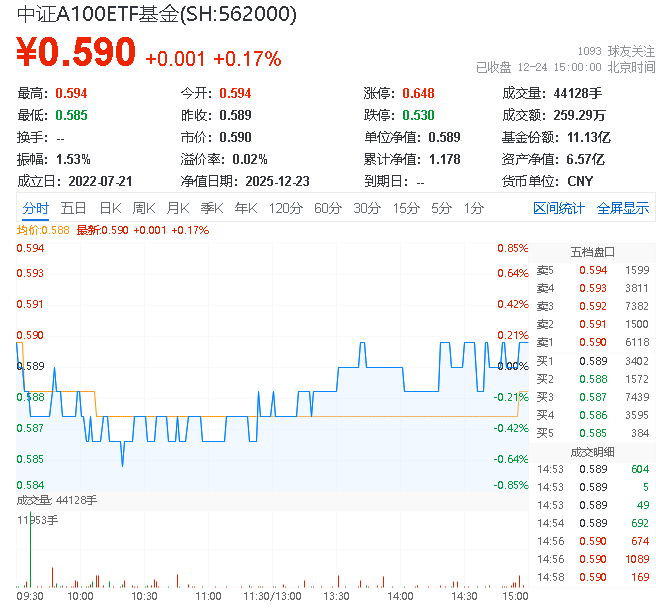
Task: Open the 15分 interval chart
Action: click(406, 208)
